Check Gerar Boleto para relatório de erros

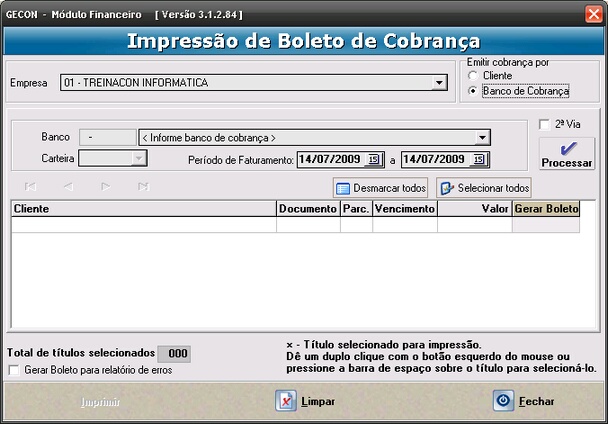[x=14, y=370]
